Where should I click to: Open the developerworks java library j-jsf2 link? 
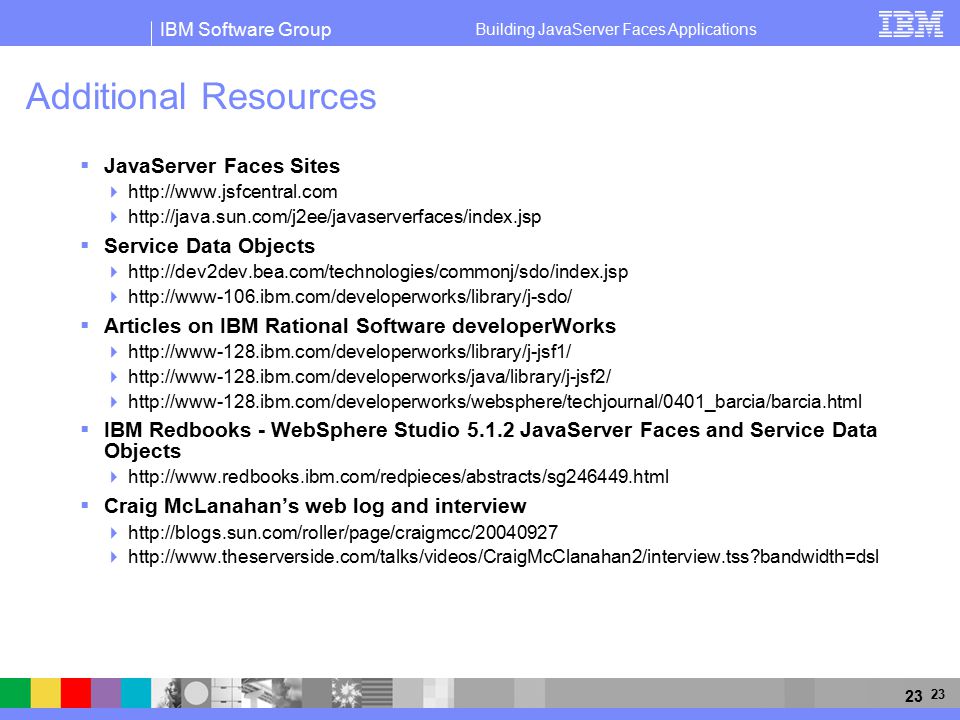[369, 377]
